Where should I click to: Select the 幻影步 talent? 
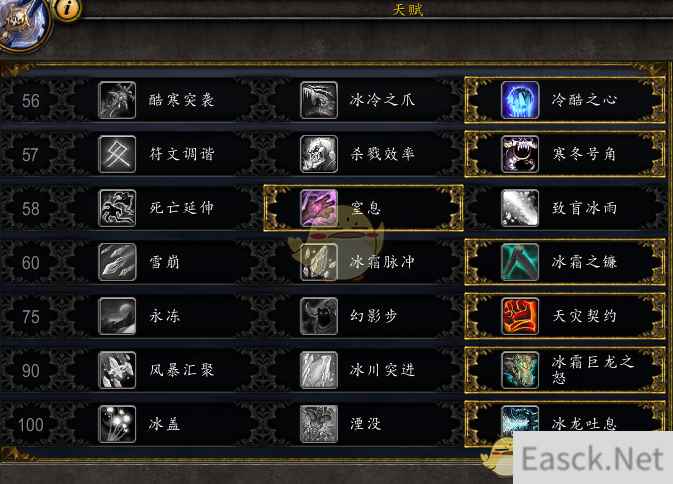(x=364, y=316)
